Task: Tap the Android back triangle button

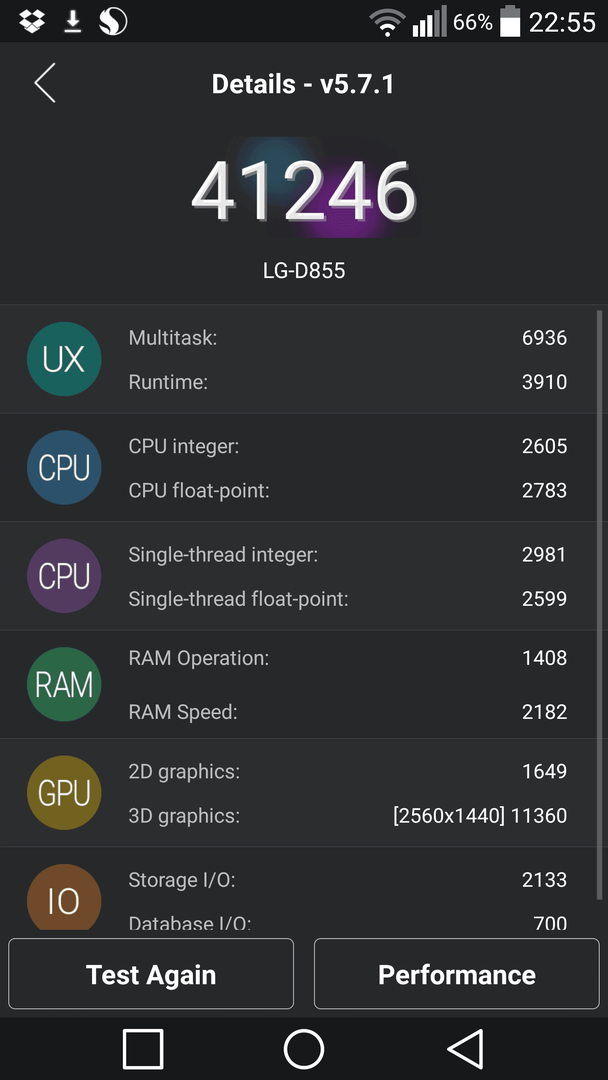Action: [x=465, y=1049]
